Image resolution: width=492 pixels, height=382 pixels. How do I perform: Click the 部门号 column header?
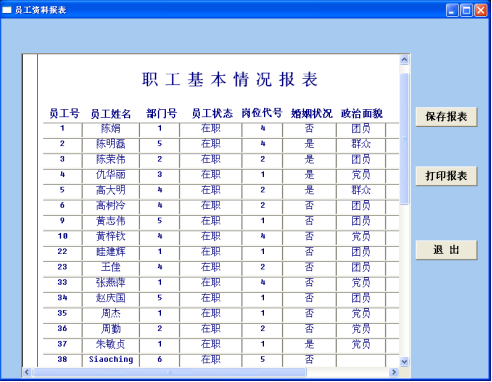(x=161, y=113)
